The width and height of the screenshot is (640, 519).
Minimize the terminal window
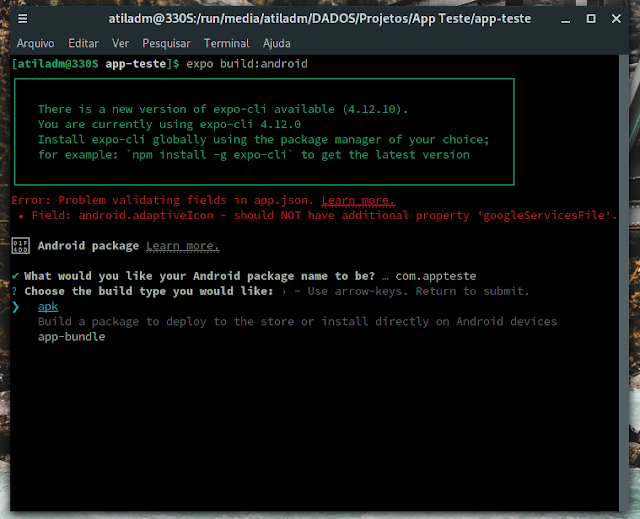pos(565,19)
